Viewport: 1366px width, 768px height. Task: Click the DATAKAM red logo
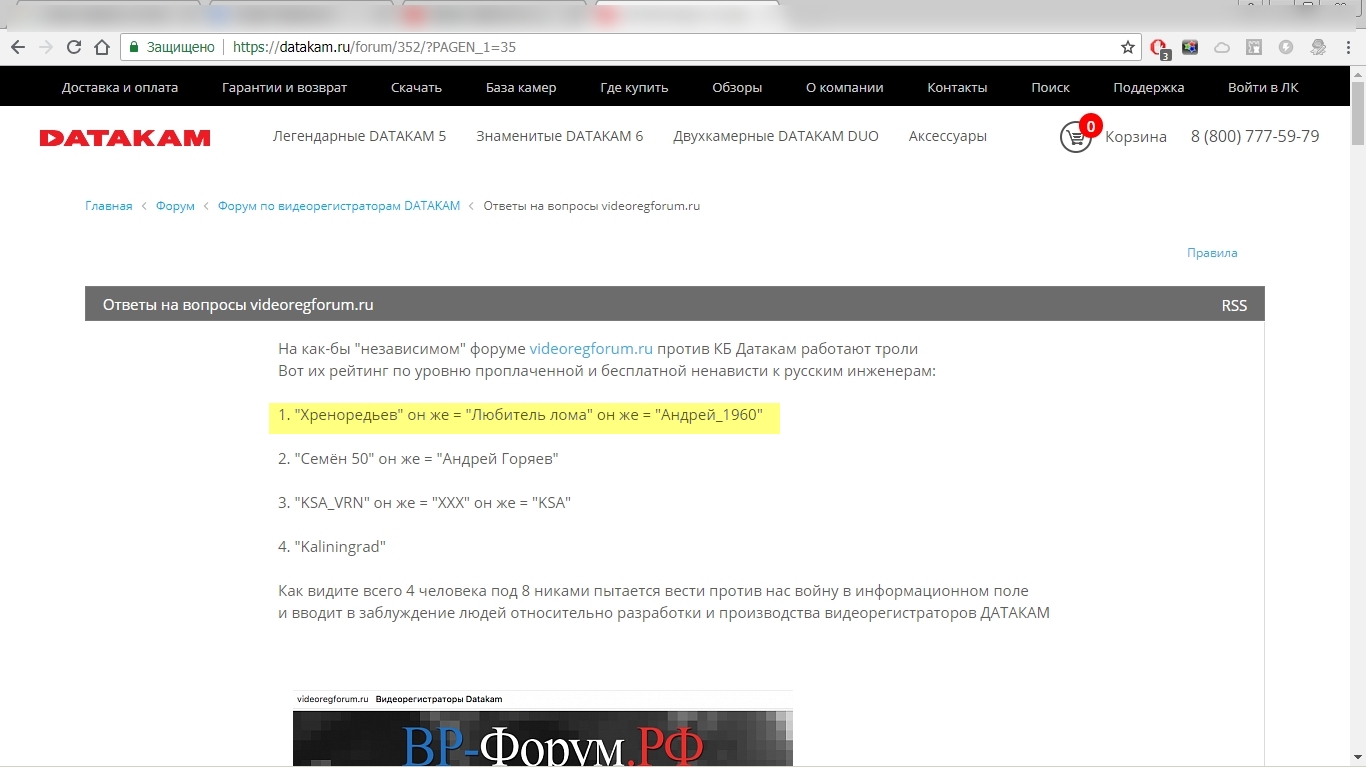click(125, 138)
